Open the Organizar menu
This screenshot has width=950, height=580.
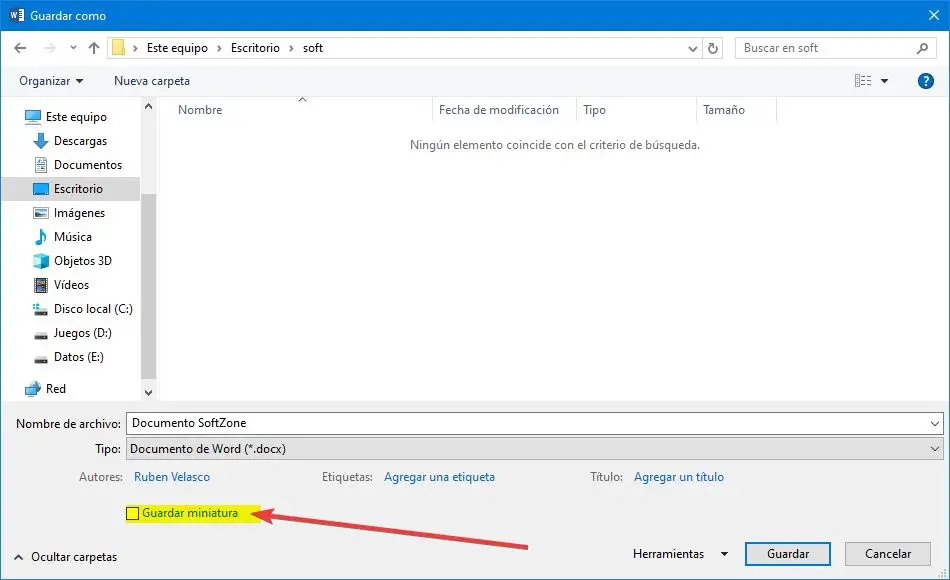point(51,81)
